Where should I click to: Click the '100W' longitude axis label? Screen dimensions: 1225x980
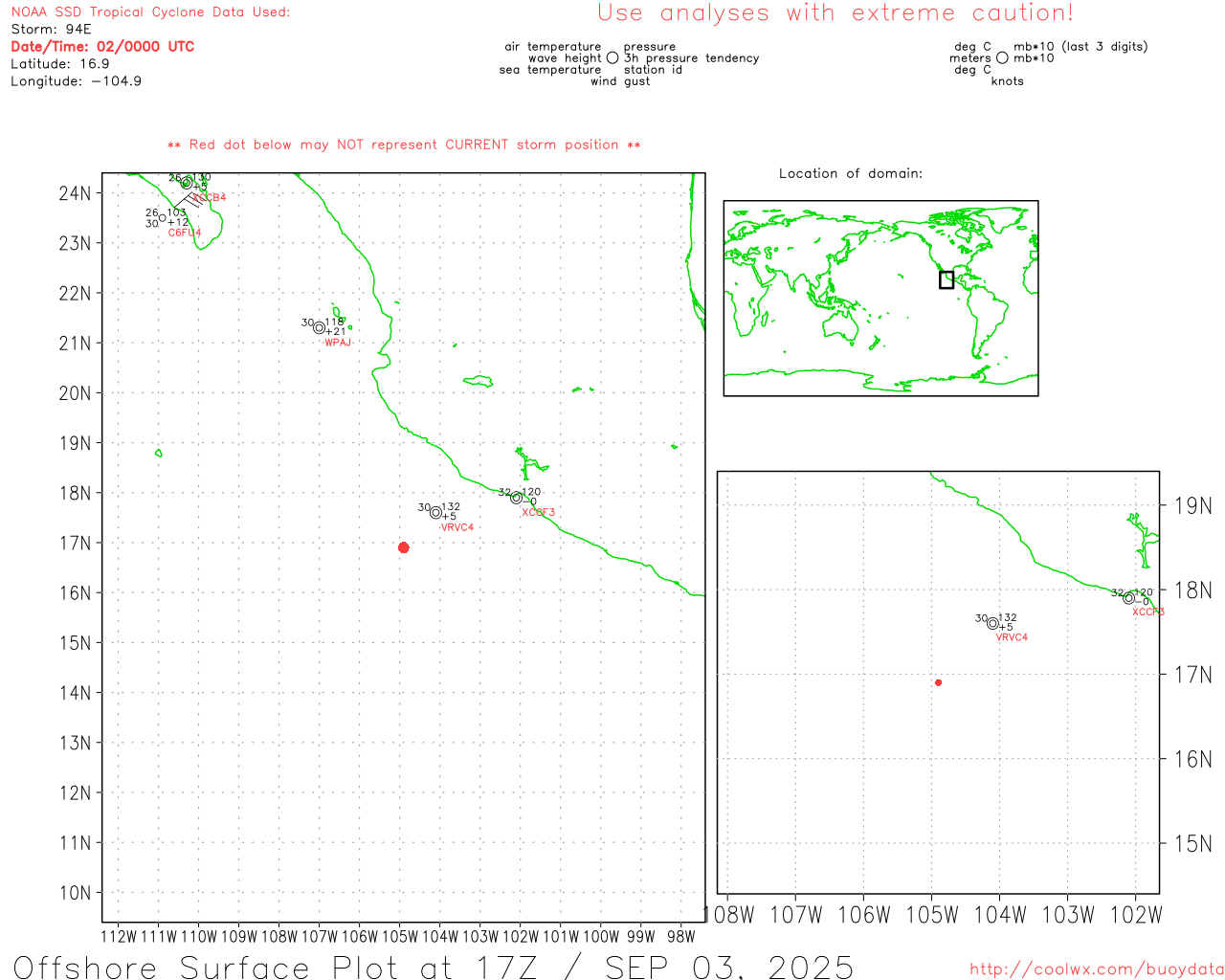(601, 936)
